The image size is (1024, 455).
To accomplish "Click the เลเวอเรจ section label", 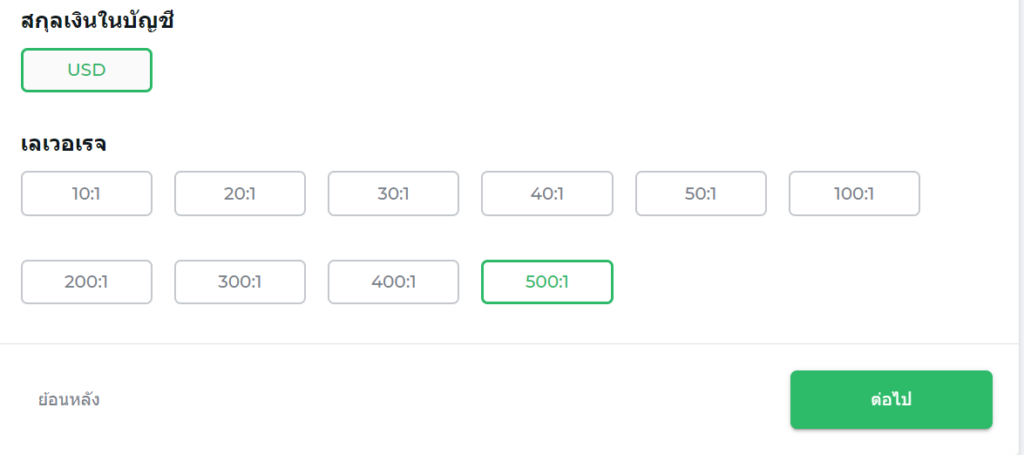I will [64, 143].
